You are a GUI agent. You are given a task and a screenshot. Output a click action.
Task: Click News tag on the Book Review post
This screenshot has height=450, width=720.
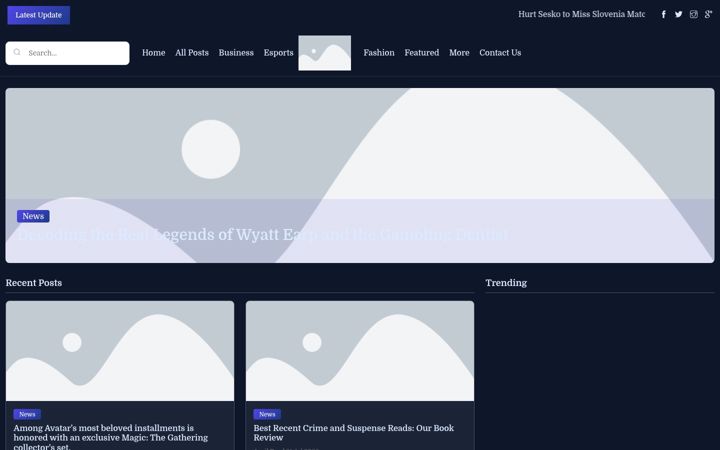click(267, 414)
